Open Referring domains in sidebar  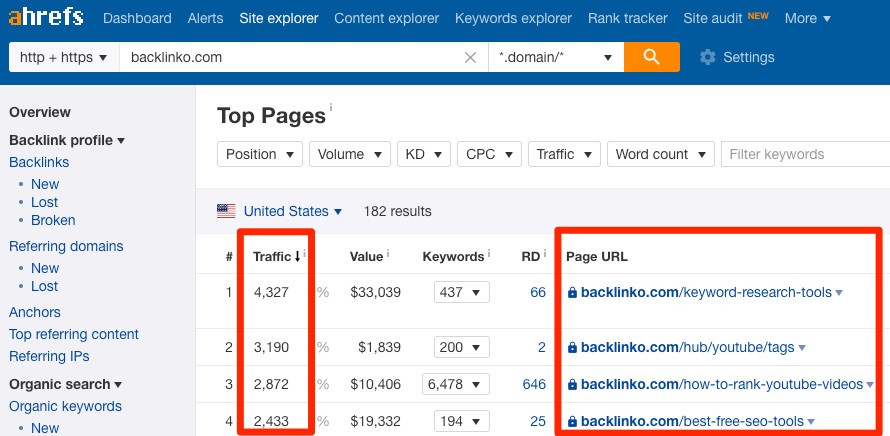point(66,246)
